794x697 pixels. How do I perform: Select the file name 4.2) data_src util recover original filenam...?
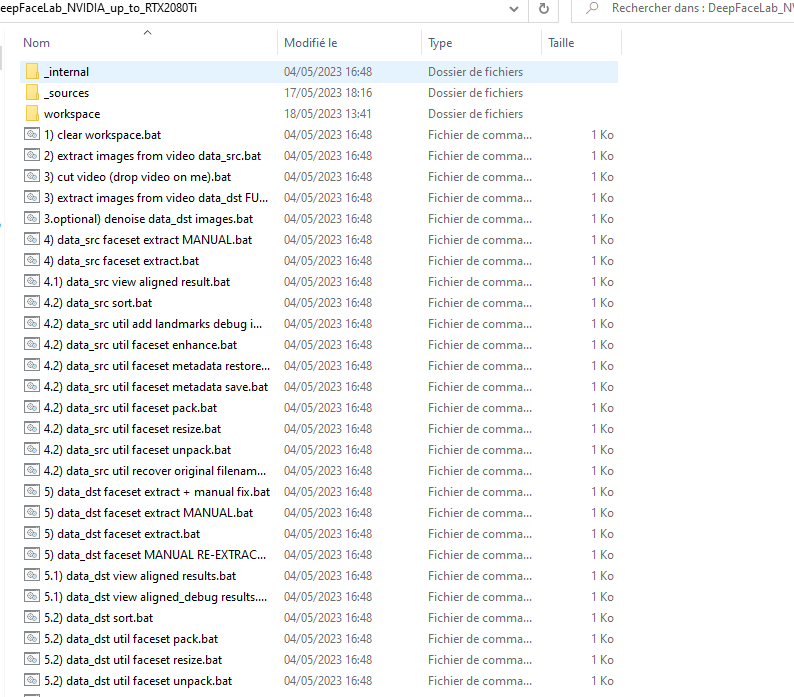click(x=155, y=471)
